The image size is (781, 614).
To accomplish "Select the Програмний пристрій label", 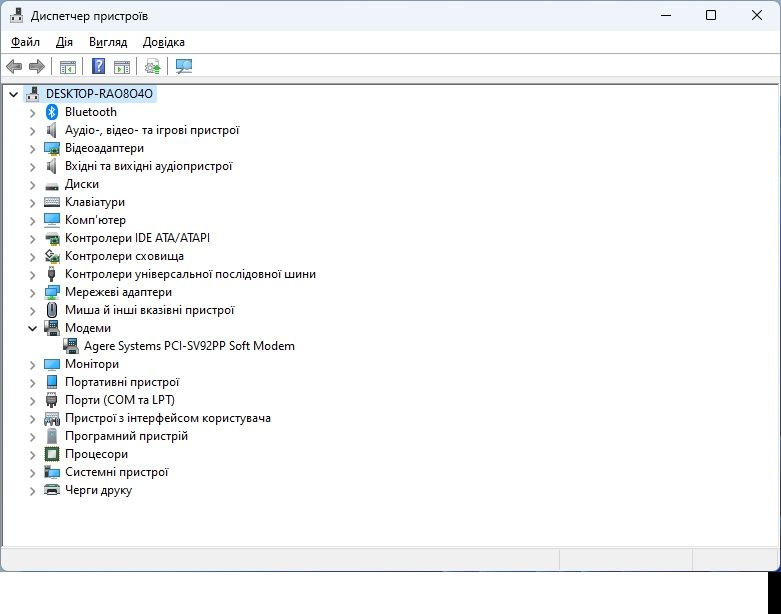I will tap(127, 436).
